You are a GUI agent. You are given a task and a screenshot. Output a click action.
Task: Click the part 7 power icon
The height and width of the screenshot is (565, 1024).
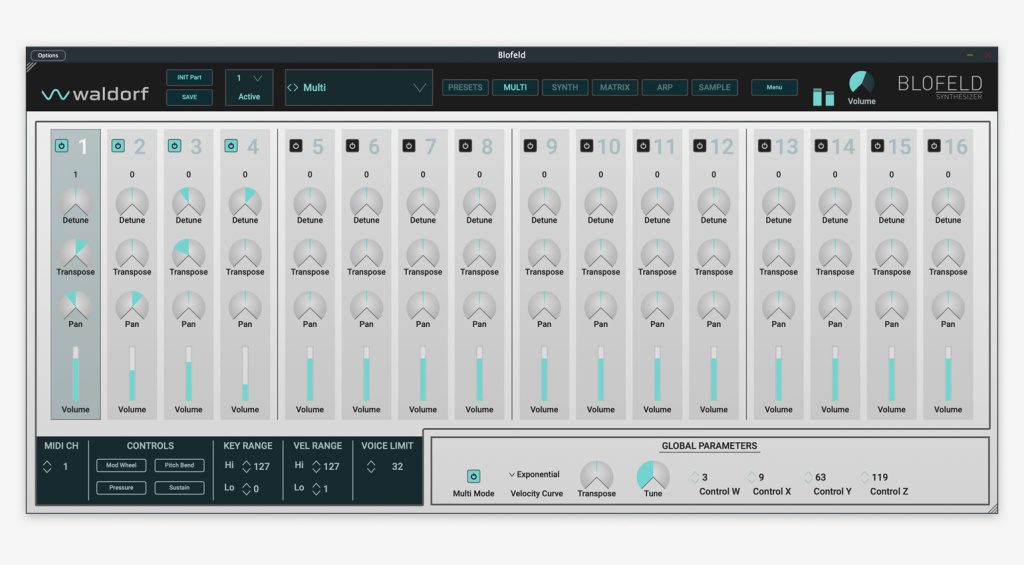click(x=409, y=146)
